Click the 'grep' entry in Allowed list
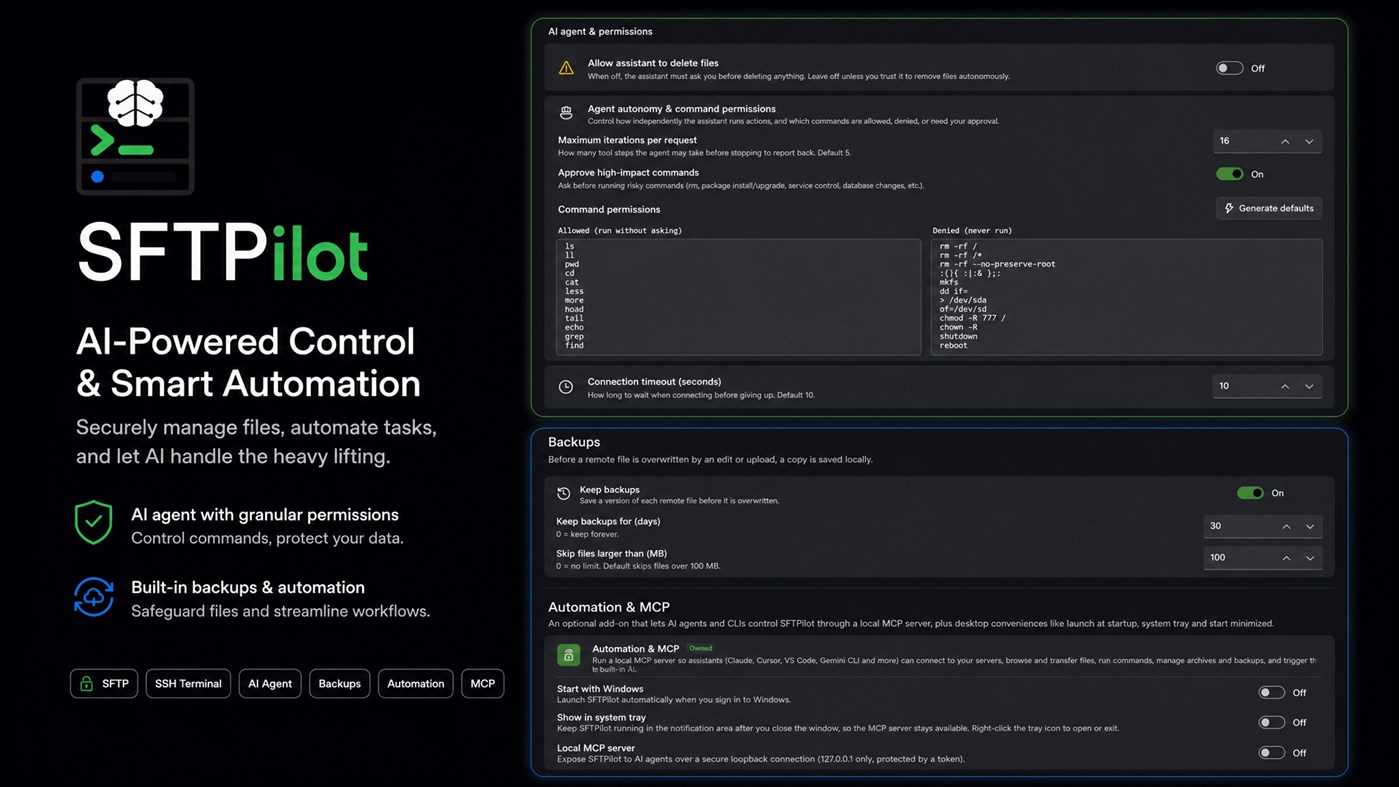 tap(574, 336)
